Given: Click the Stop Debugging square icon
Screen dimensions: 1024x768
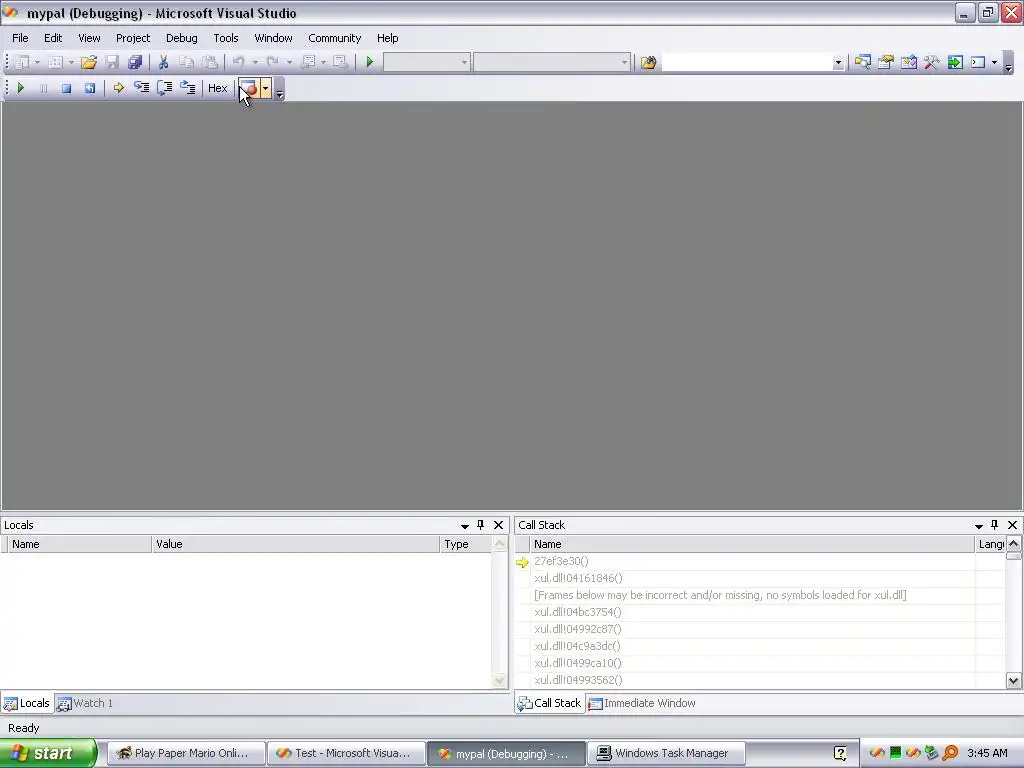Looking at the screenshot, I should point(66,88).
